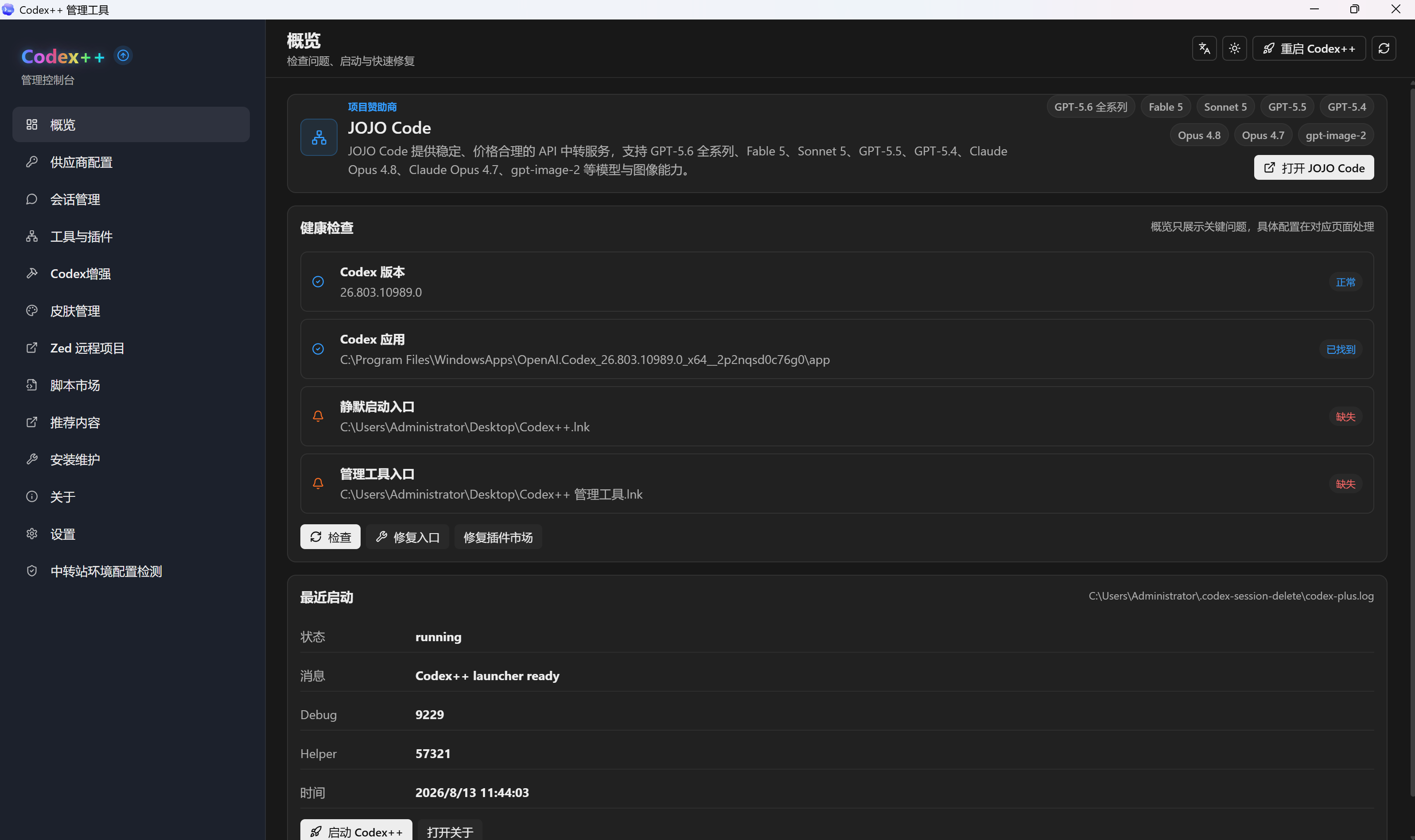Click the Codex++ 管理工具.lnk path
Viewport: 1415px width, 840px height.
point(491,494)
